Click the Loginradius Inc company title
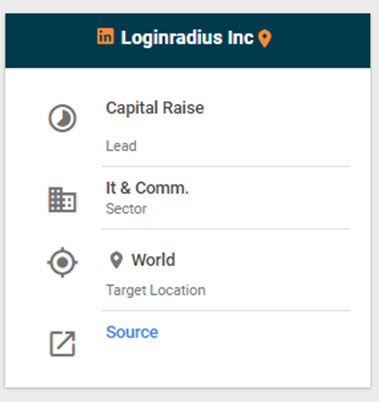The height and width of the screenshot is (402, 379). coord(187,37)
